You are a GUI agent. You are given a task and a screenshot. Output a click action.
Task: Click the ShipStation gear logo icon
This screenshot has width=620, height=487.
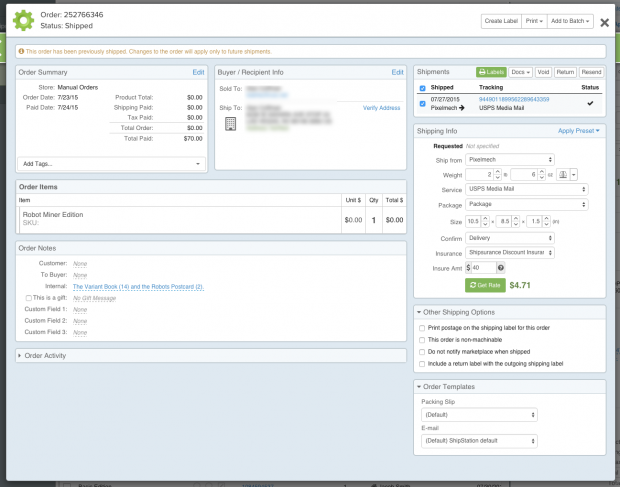coord(23,21)
